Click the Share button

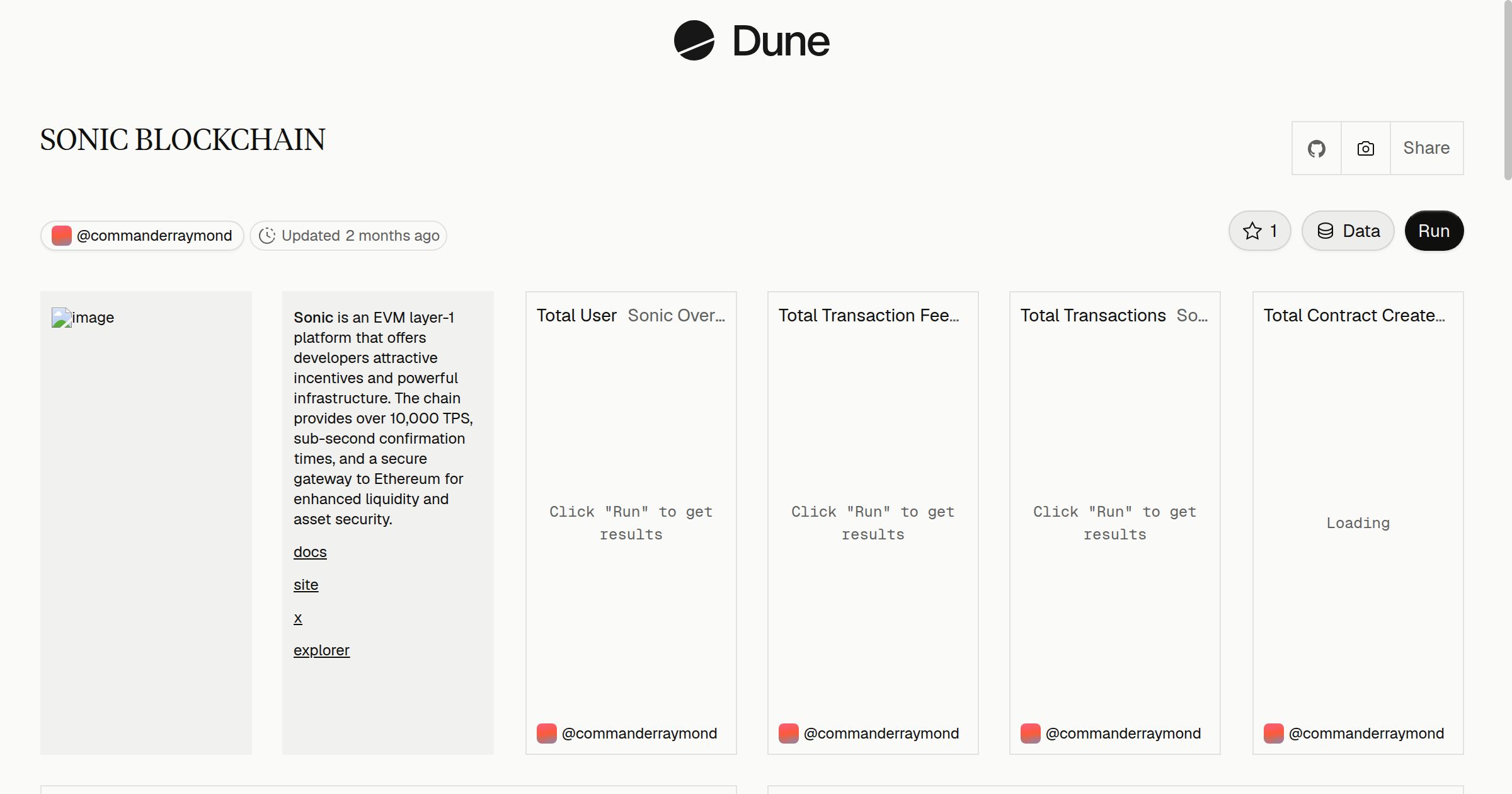pyautogui.click(x=1426, y=148)
